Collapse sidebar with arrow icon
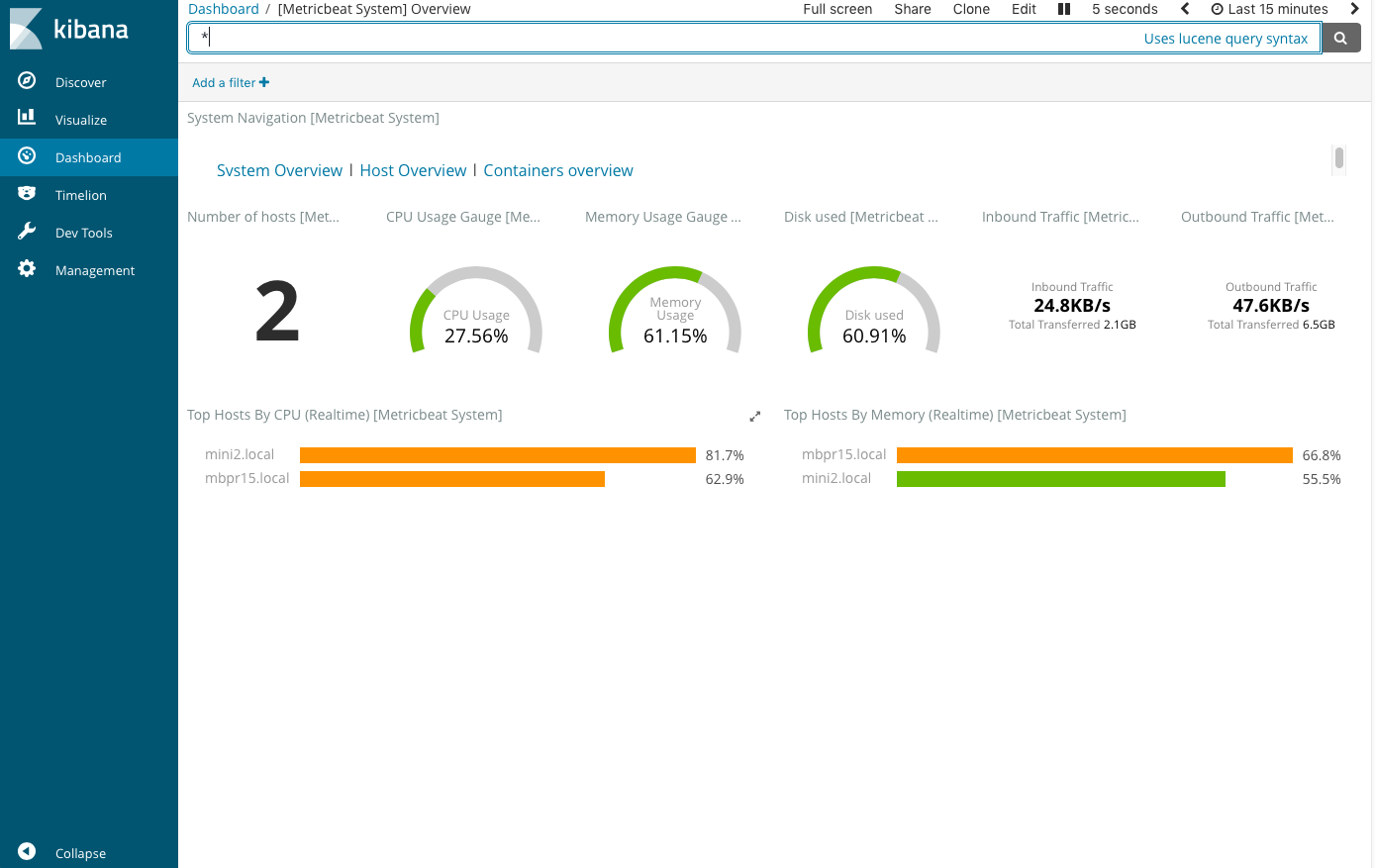 (x=27, y=852)
